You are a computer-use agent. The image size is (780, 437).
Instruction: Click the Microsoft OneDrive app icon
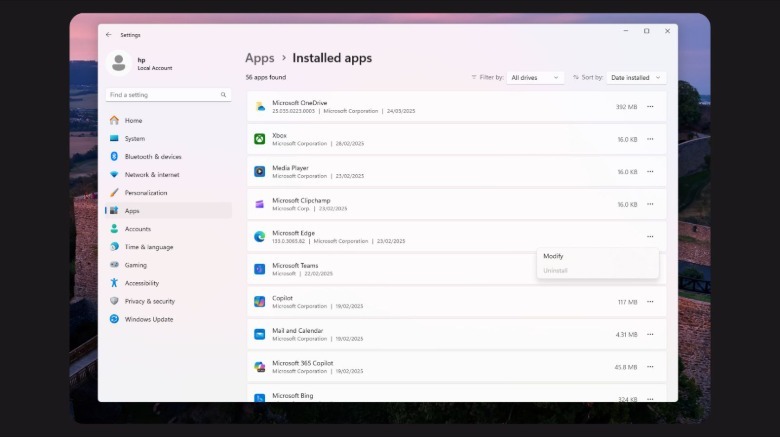tap(260, 106)
